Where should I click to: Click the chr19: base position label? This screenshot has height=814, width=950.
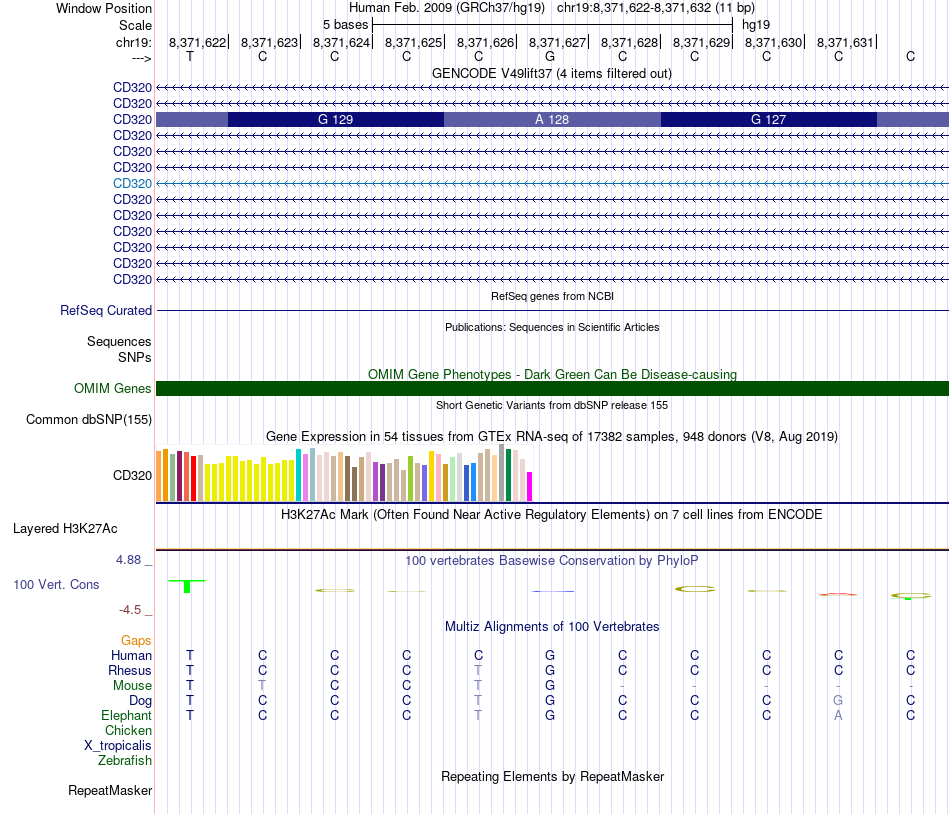click(x=134, y=42)
